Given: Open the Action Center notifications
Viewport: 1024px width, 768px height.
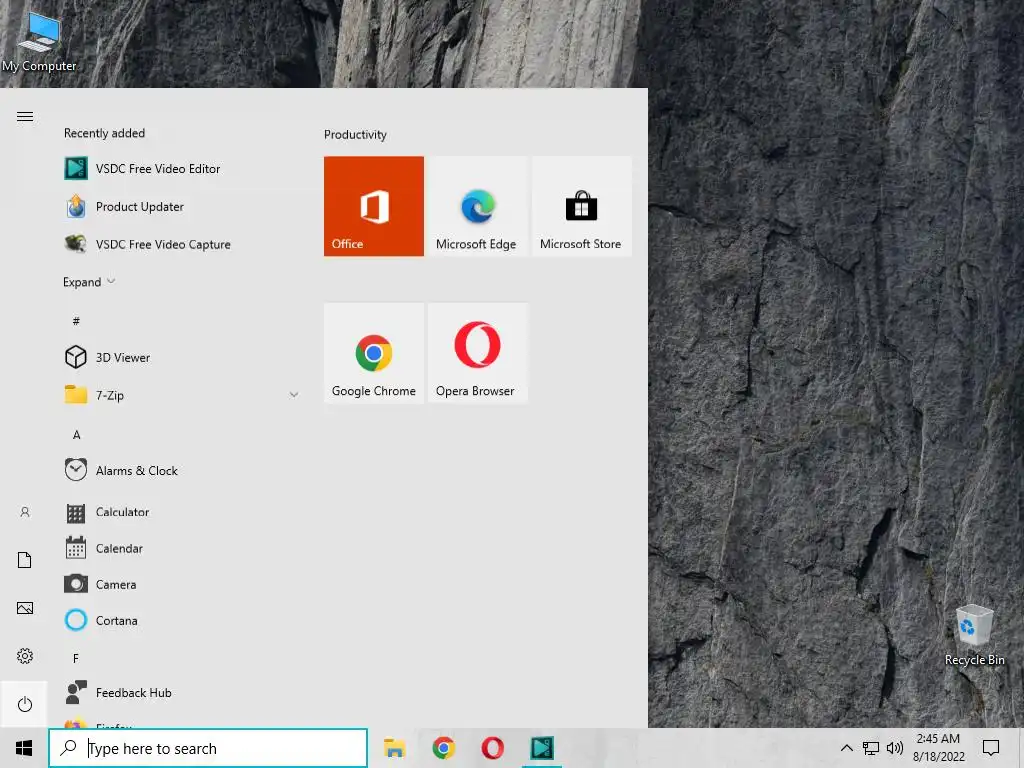Looking at the screenshot, I should point(991,748).
